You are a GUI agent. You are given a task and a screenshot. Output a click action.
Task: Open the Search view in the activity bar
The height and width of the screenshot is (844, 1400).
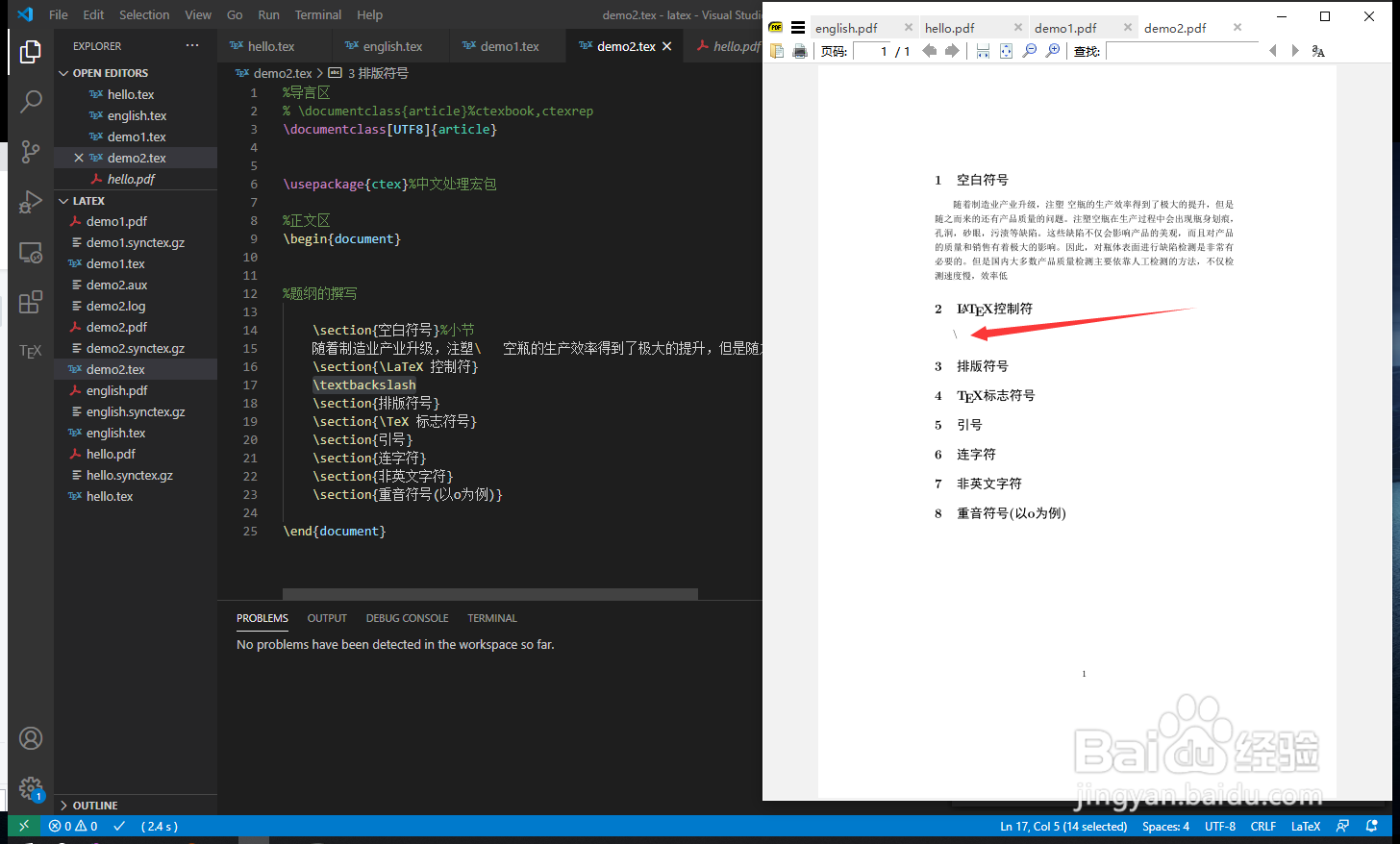coord(31,101)
